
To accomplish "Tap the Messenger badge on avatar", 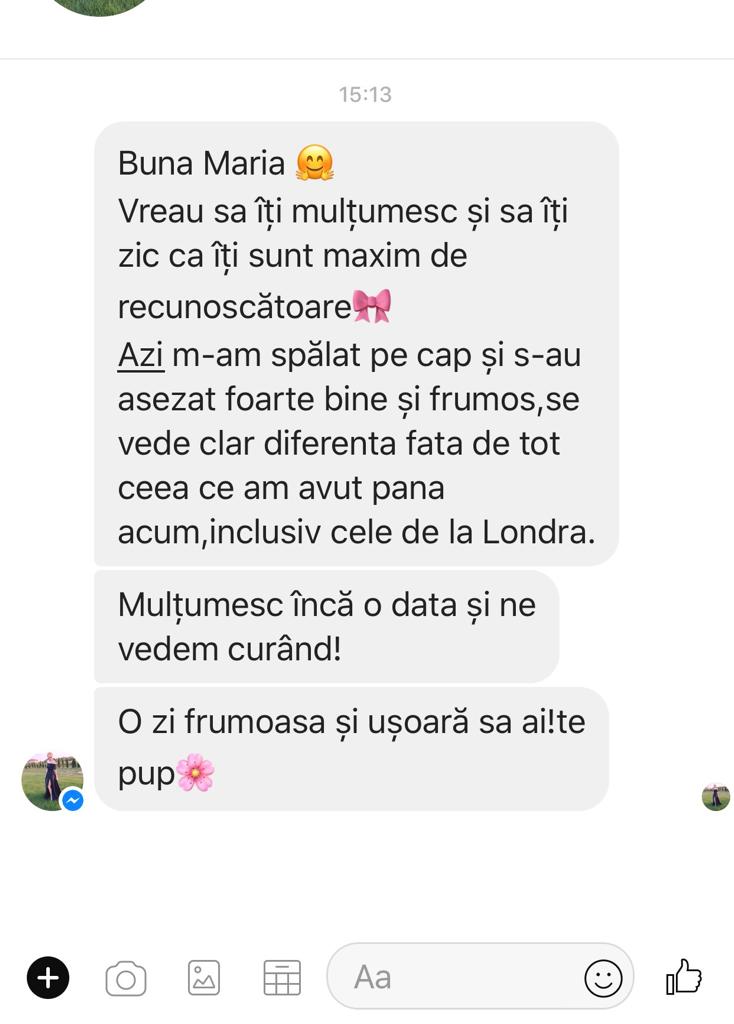I will 73,800.
